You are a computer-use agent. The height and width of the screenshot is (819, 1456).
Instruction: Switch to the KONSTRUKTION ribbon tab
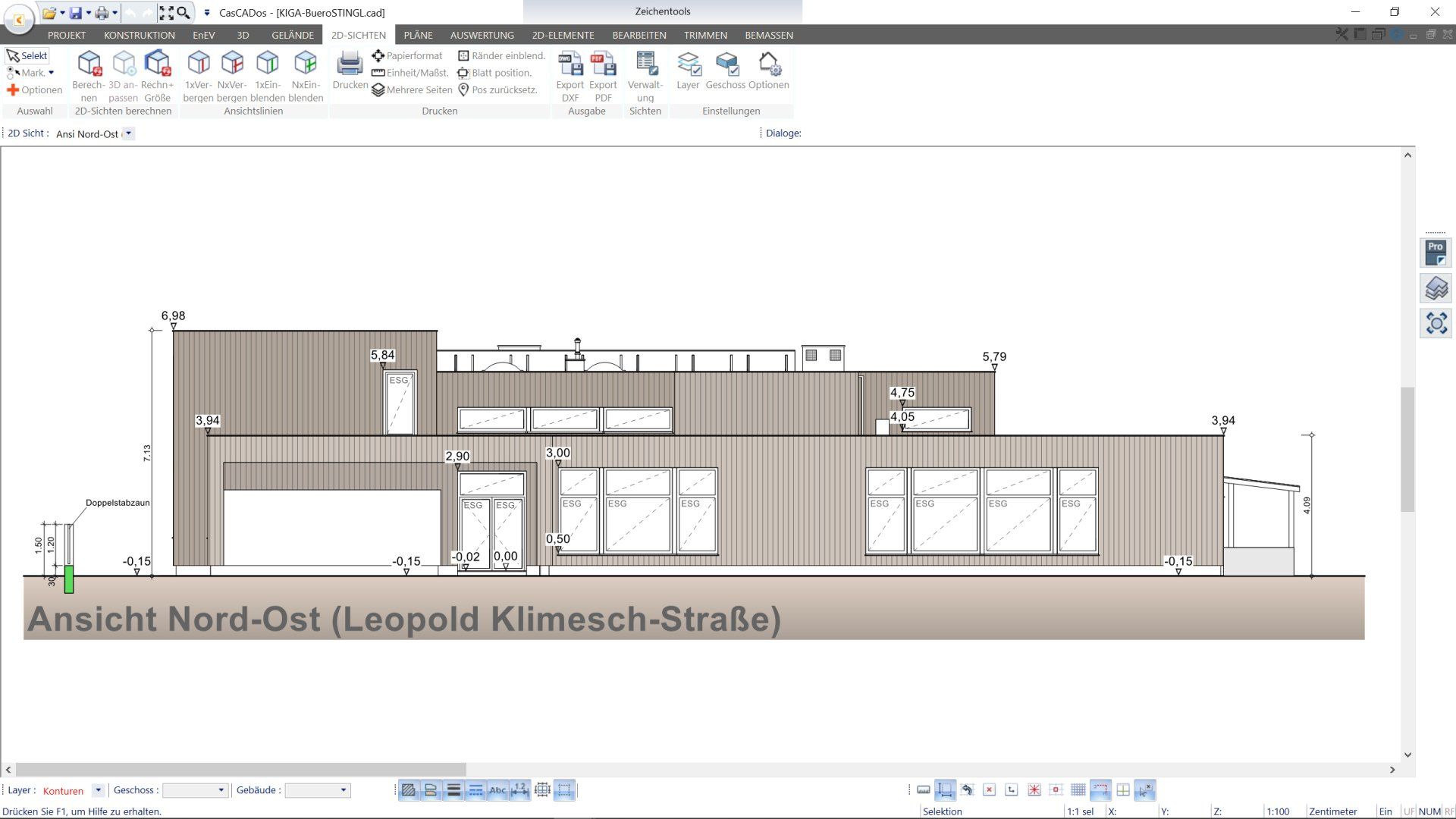[139, 35]
